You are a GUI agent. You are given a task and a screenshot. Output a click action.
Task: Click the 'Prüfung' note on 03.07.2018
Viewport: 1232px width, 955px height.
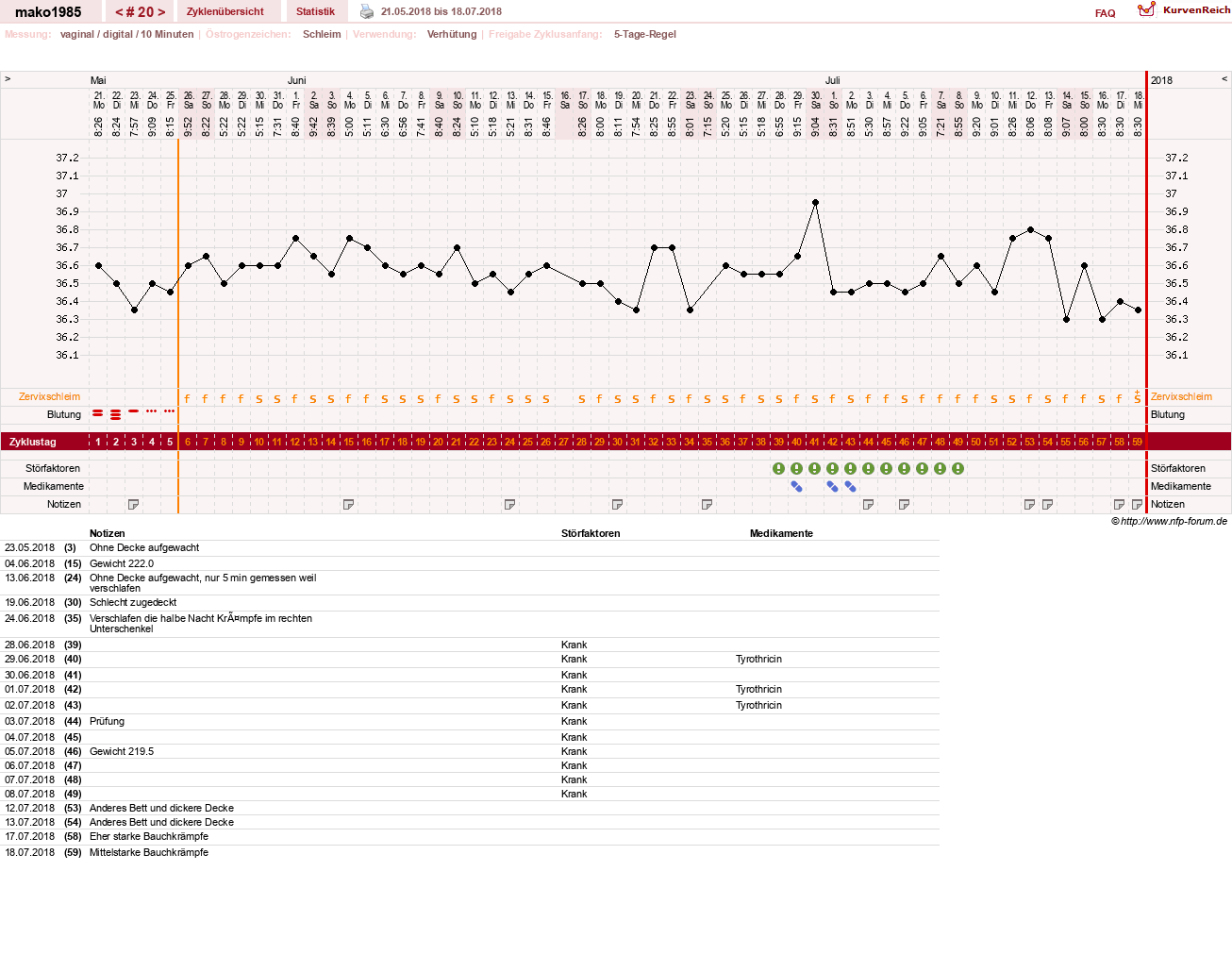pos(107,722)
